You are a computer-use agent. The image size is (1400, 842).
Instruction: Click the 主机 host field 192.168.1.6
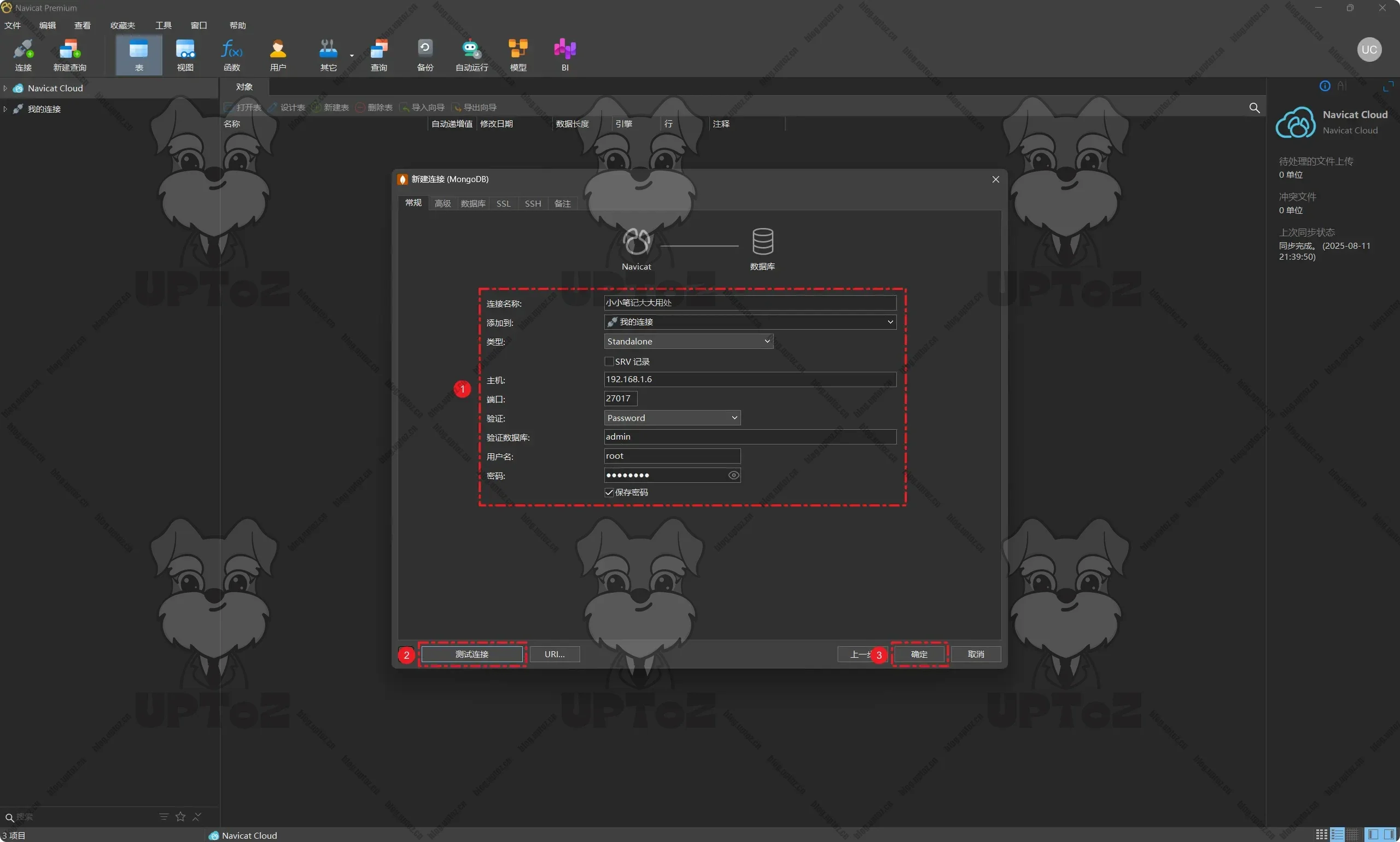click(750, 379)
